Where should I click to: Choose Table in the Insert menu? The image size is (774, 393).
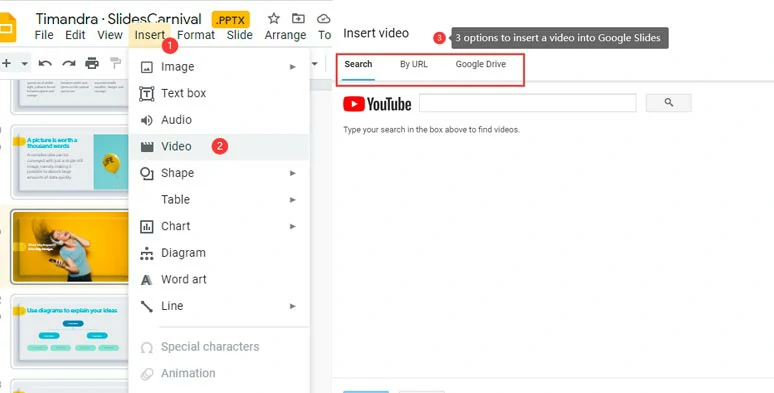click(x=219, y=199)
